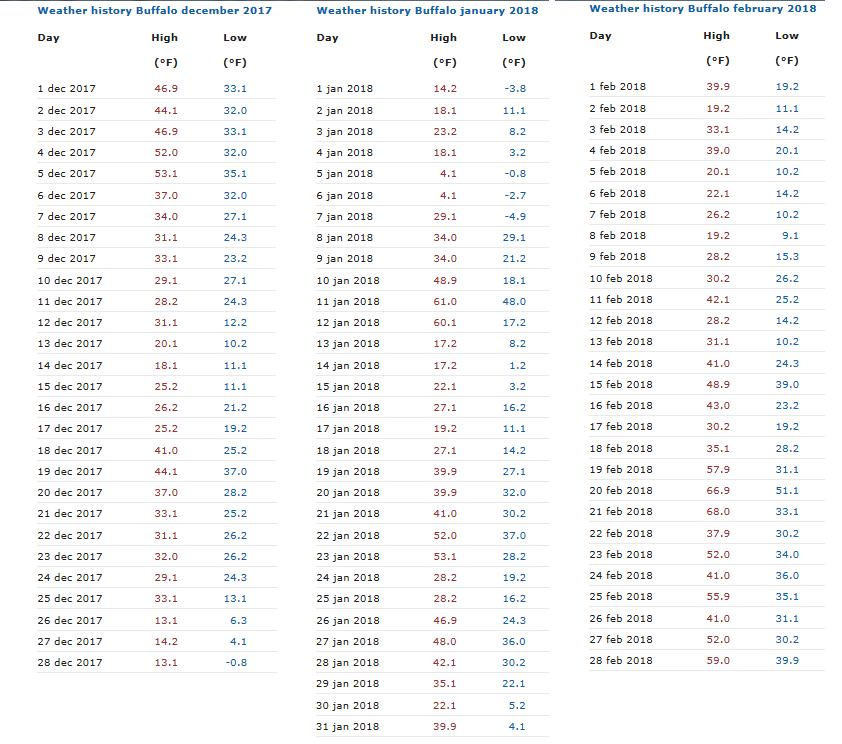Select the high value for 29 jan 2018

click(445, 684)
